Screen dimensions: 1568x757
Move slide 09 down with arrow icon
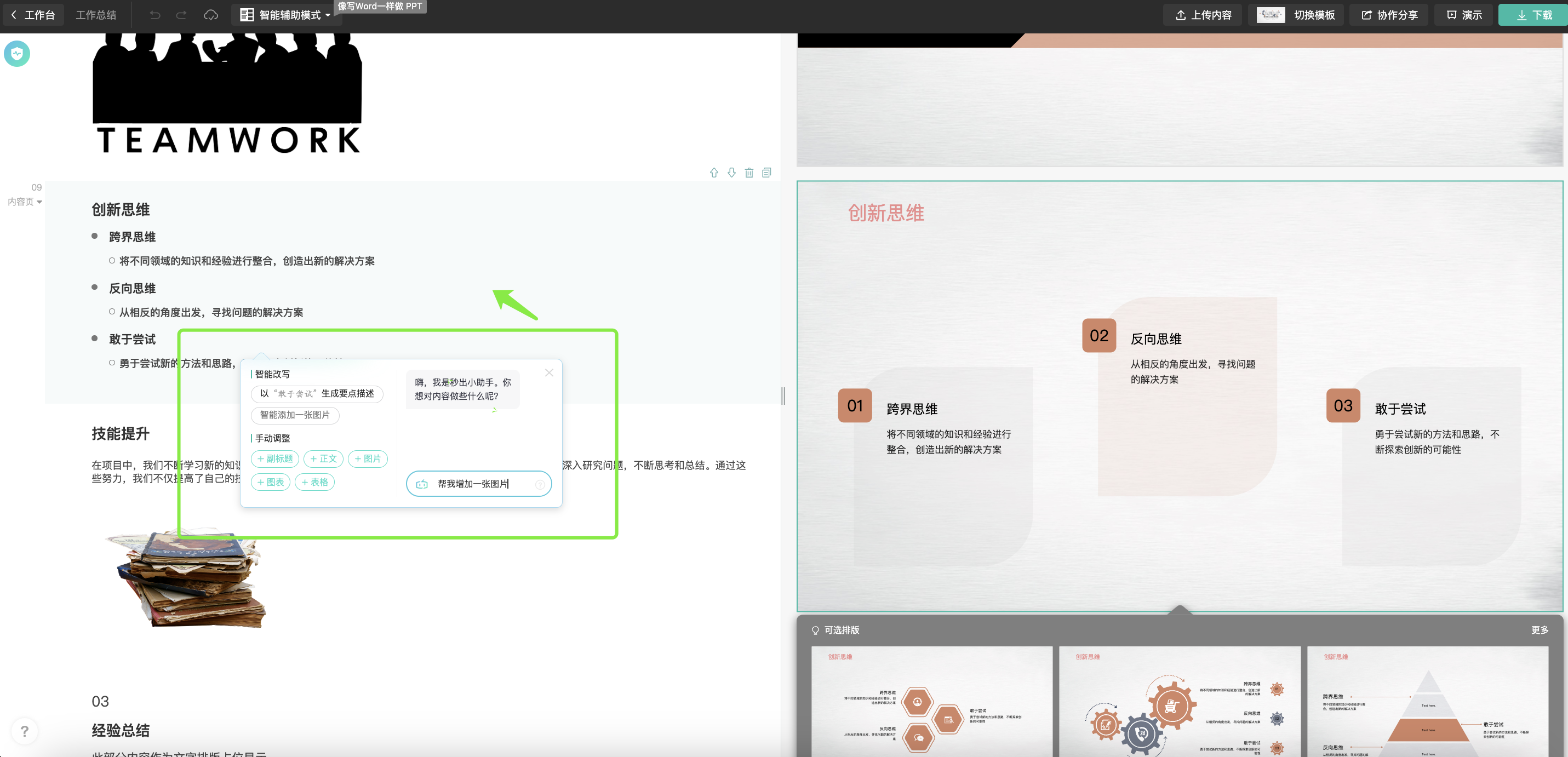(x=731, y=173)
